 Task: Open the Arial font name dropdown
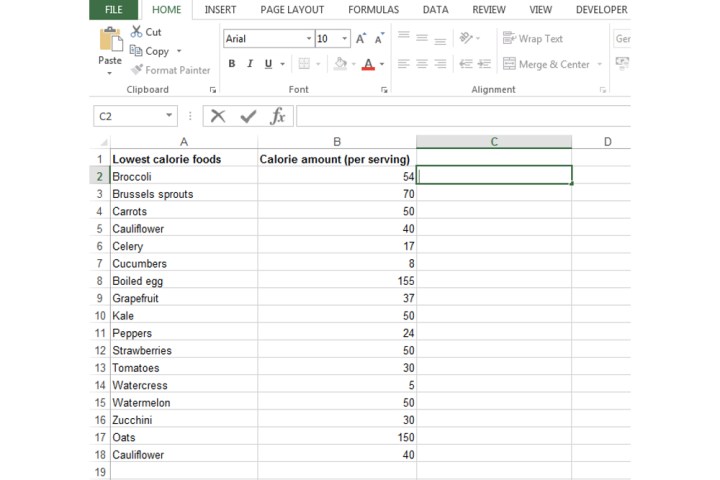(308, 39)
